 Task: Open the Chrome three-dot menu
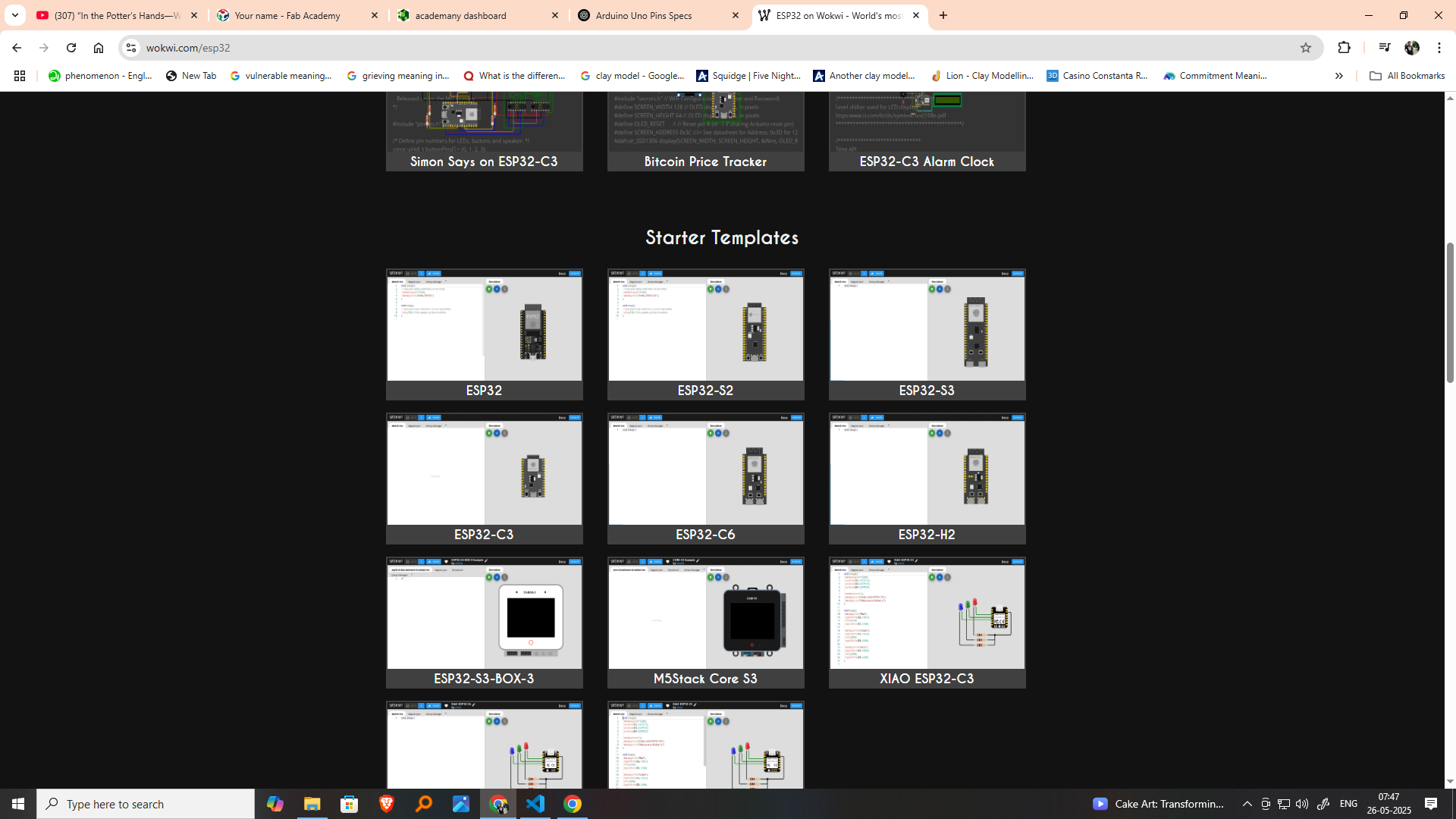click(1439, 48)
